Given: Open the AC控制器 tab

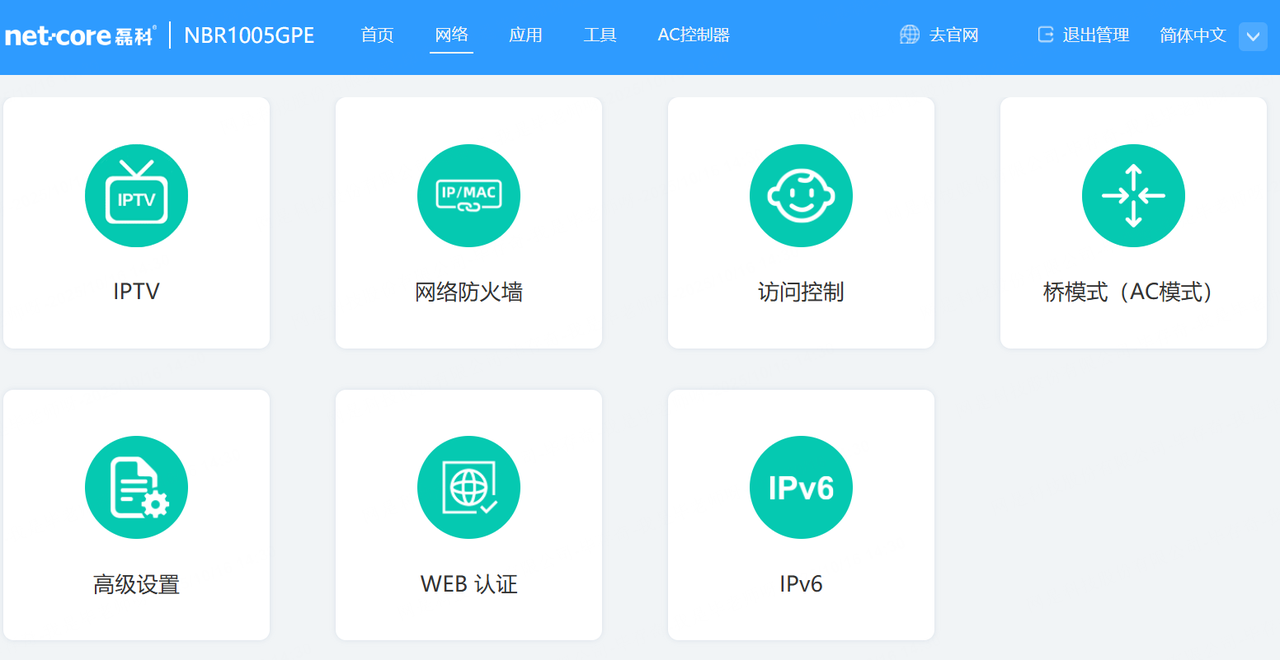Looking at the screenshot, I should coord(694,35).
